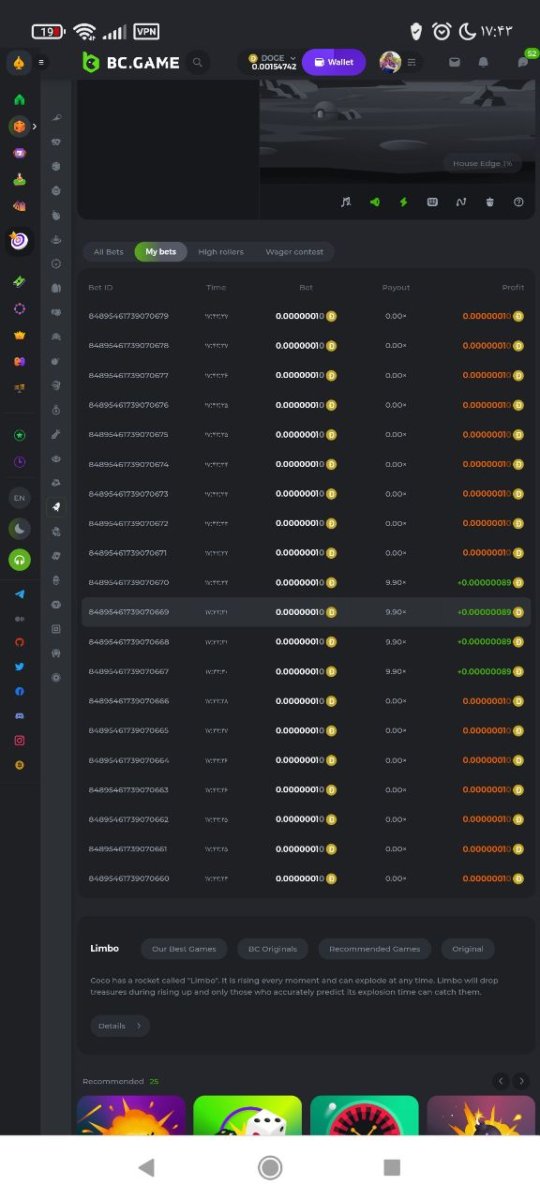Open the Telegram link in sidebar
The height and width of the screenshot is (1200, 540).
19,594
